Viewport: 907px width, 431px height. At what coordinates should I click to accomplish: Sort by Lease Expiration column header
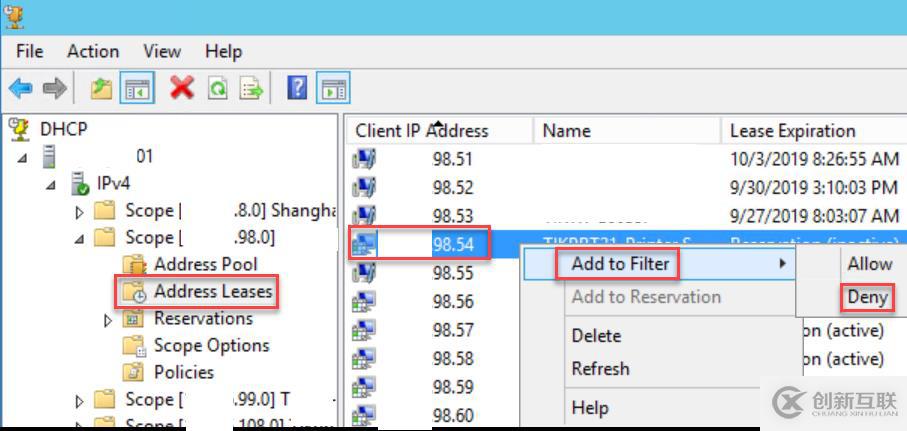pos(814,131)
